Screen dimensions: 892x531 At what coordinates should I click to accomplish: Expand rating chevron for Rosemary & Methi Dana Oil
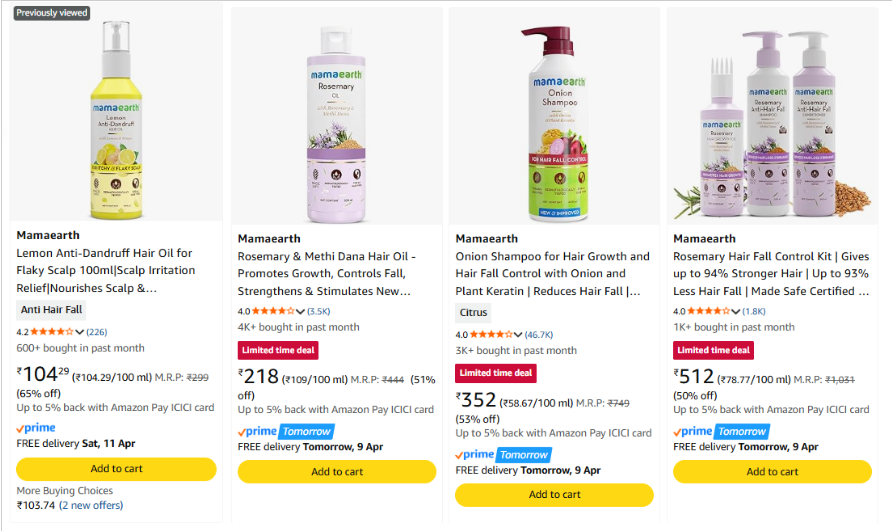pyautogui.click(x=301, y=312)
